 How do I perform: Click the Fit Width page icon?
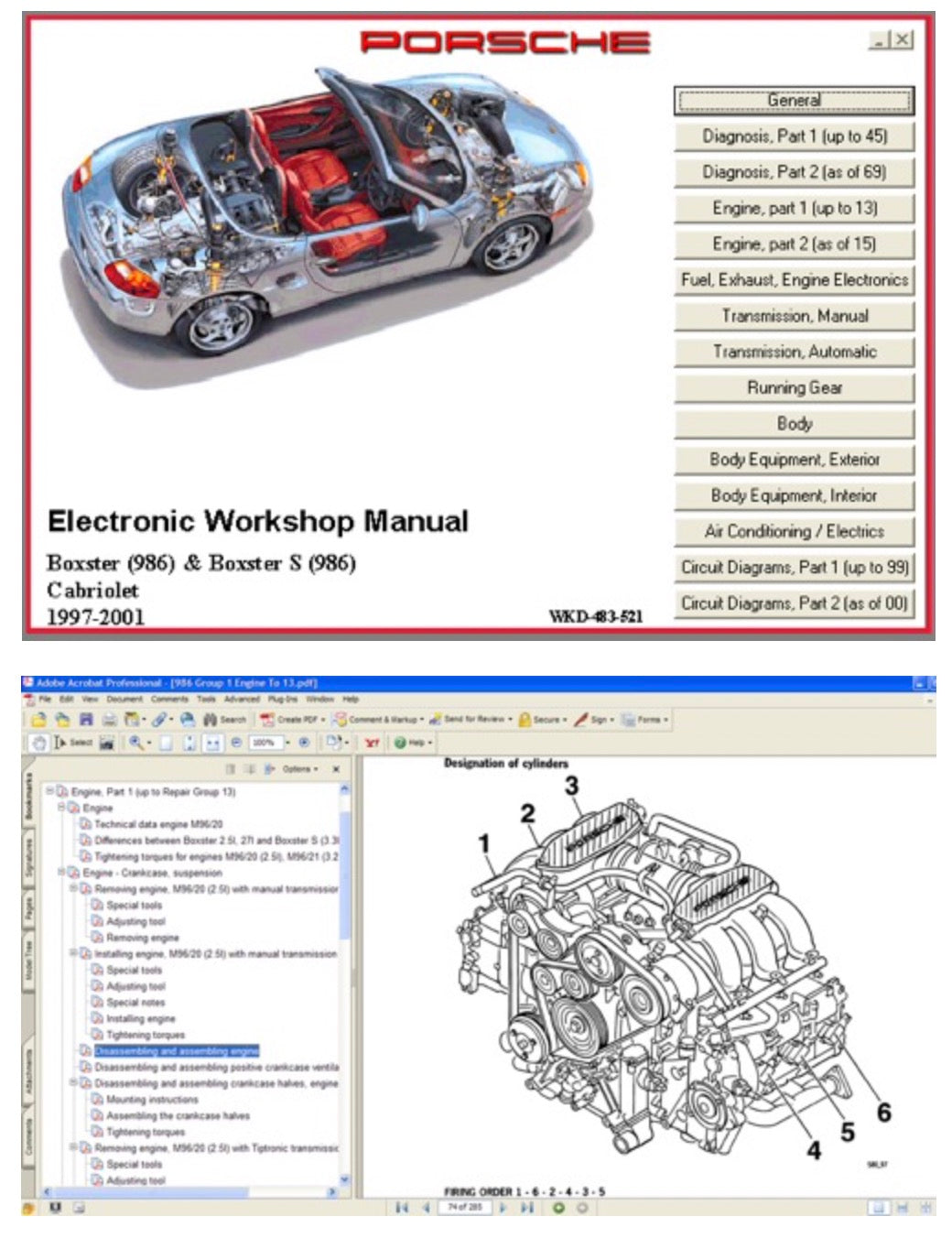coord(212,743)
